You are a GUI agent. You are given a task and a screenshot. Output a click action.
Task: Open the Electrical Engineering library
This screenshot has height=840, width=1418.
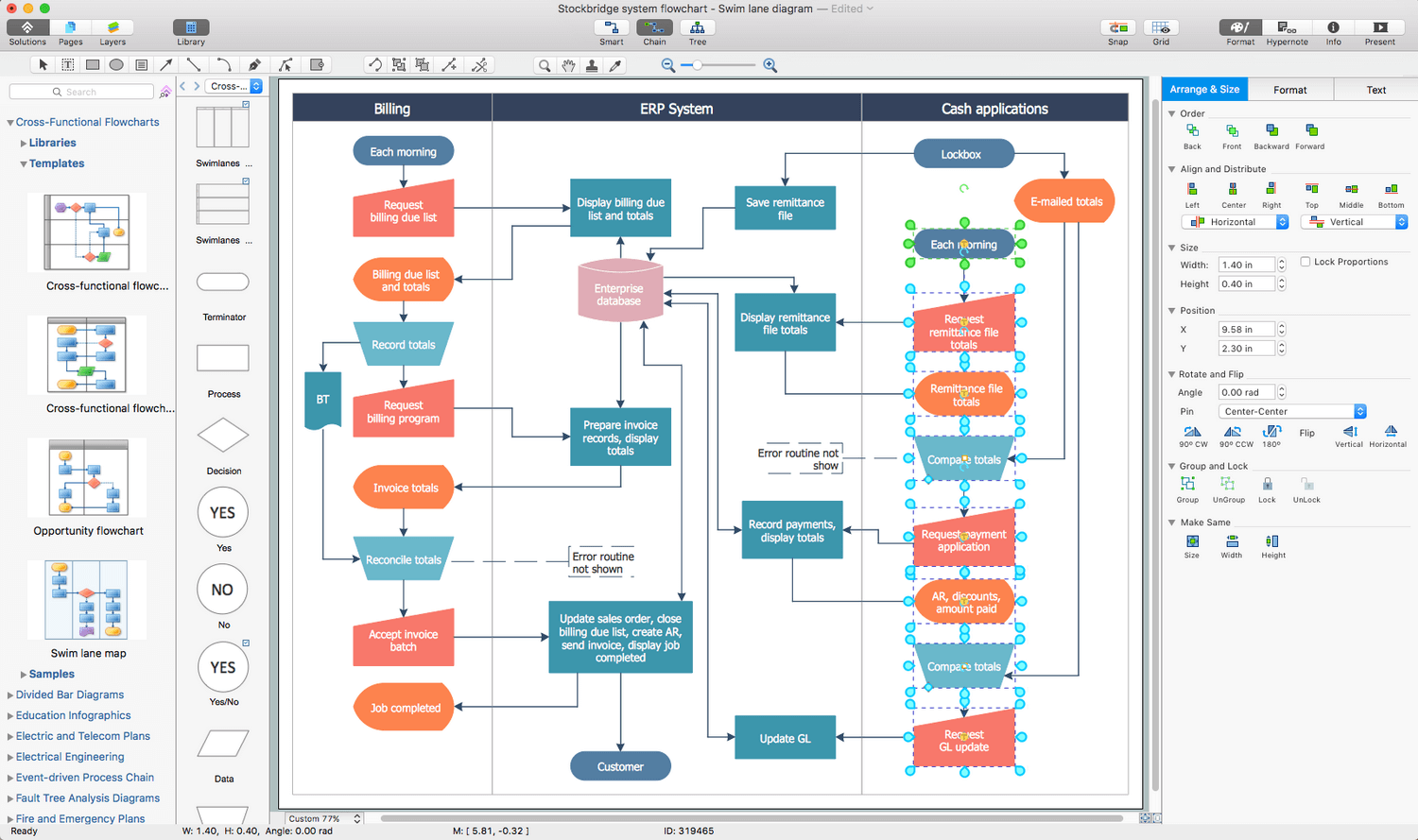click(70, 756)
